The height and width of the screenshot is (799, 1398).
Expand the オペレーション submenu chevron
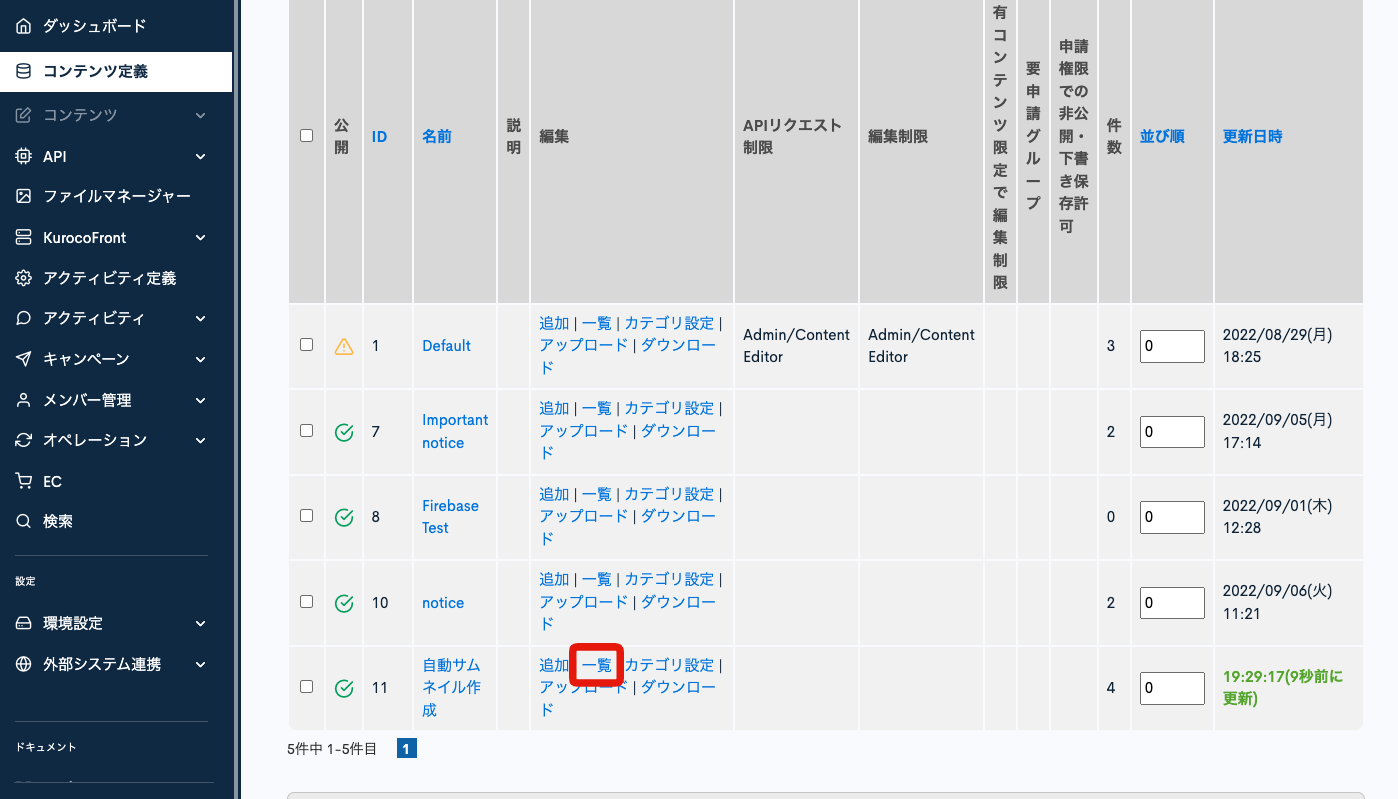pos(201,441)
